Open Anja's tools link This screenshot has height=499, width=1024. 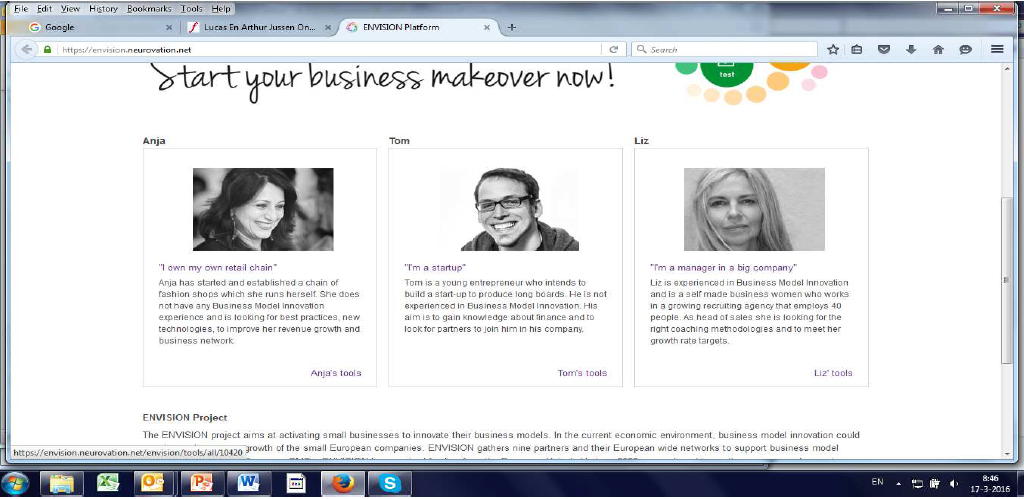click(336, 373)
